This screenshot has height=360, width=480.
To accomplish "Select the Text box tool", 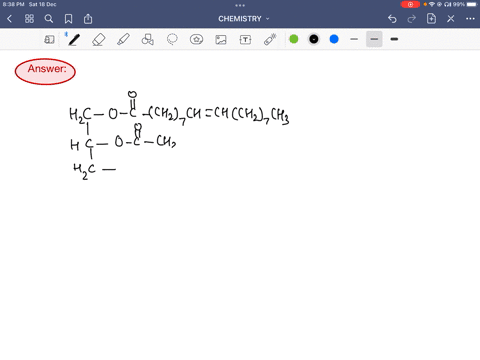I will pyautogui.click(x=245, y=40).
